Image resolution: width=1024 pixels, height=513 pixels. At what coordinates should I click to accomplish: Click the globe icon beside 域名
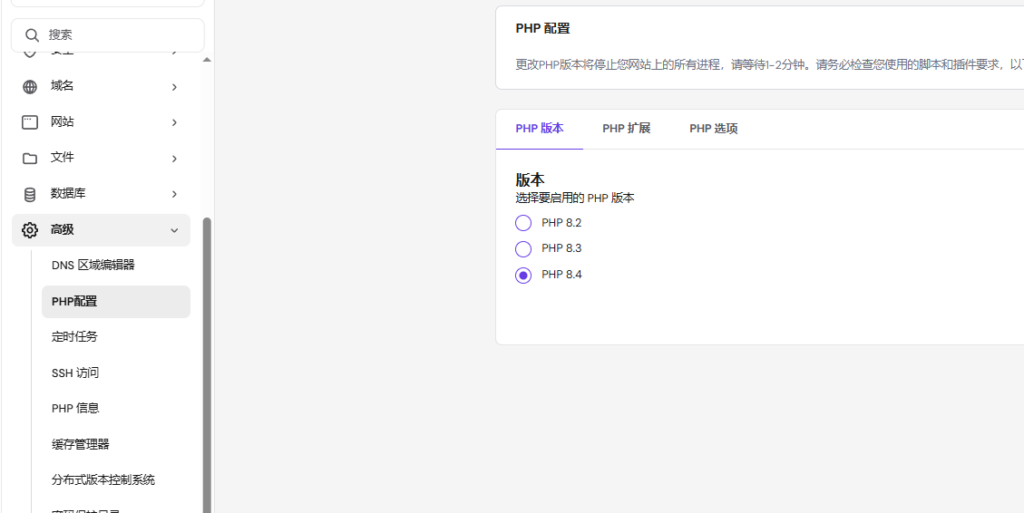pyautogui.click(x=30, y=86)
